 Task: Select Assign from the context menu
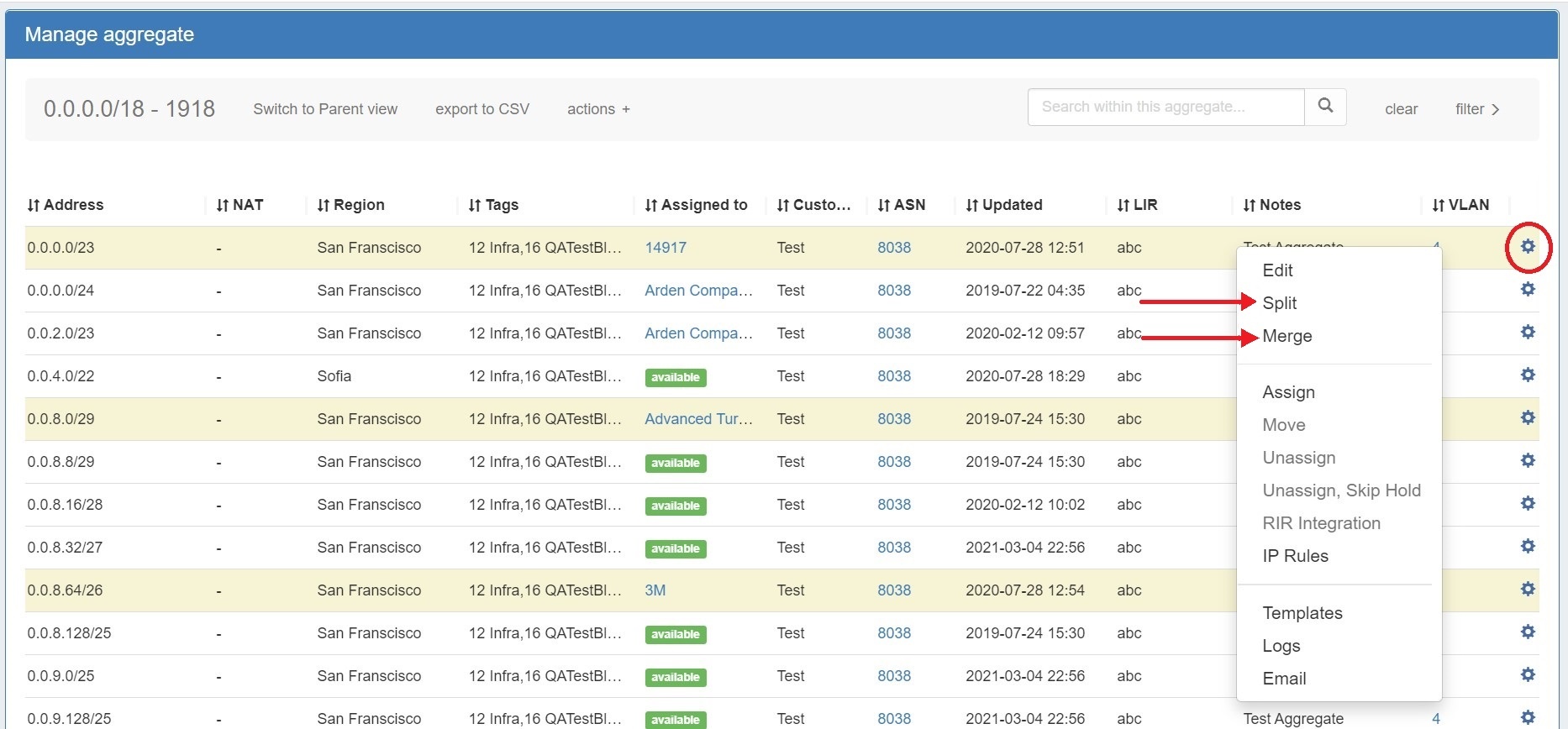point(1288,392)
